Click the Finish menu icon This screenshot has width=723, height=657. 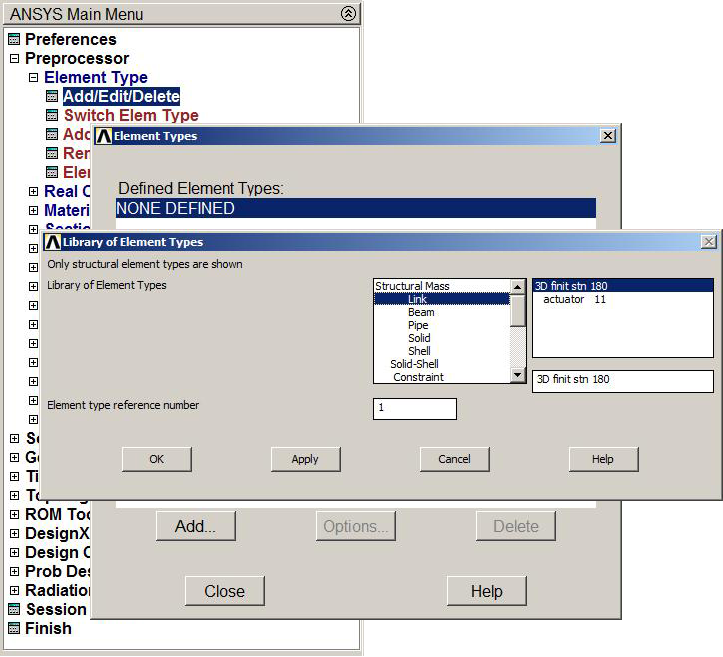click(14, 629)
